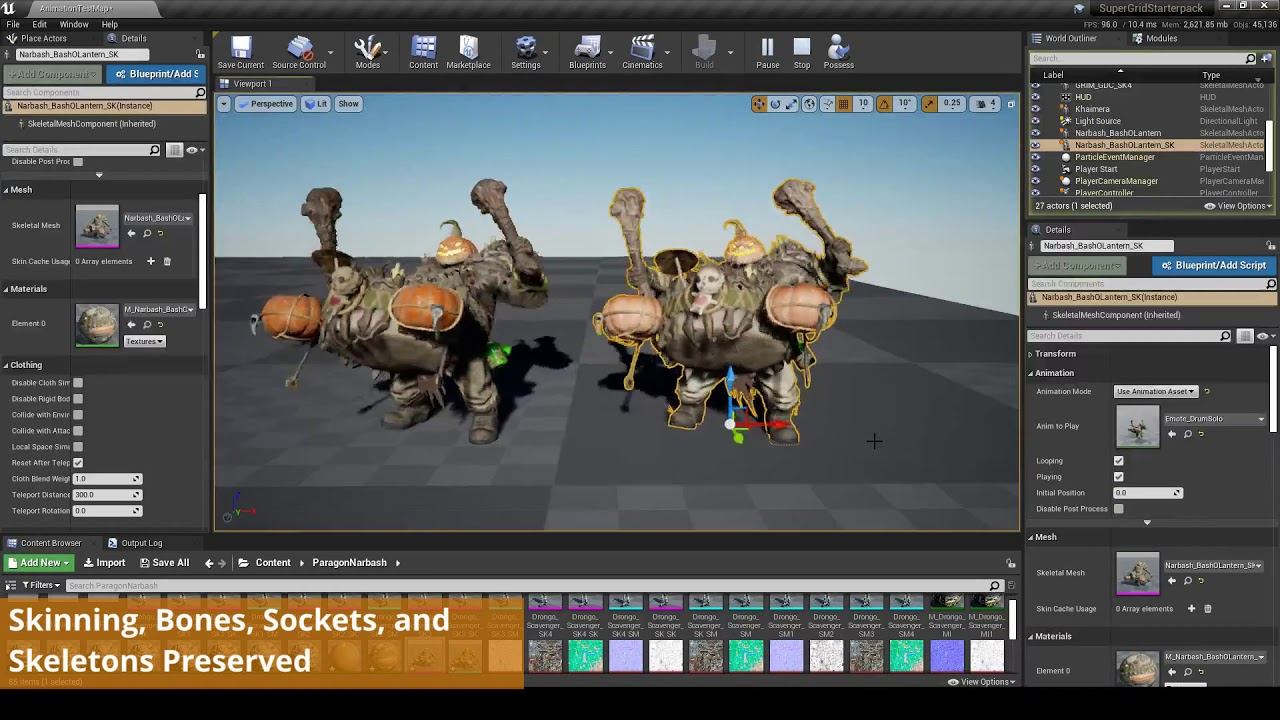Open the Perspective viewport dropdown
1280x720 pixels.
pyautogui.click(x=266, y=104)
